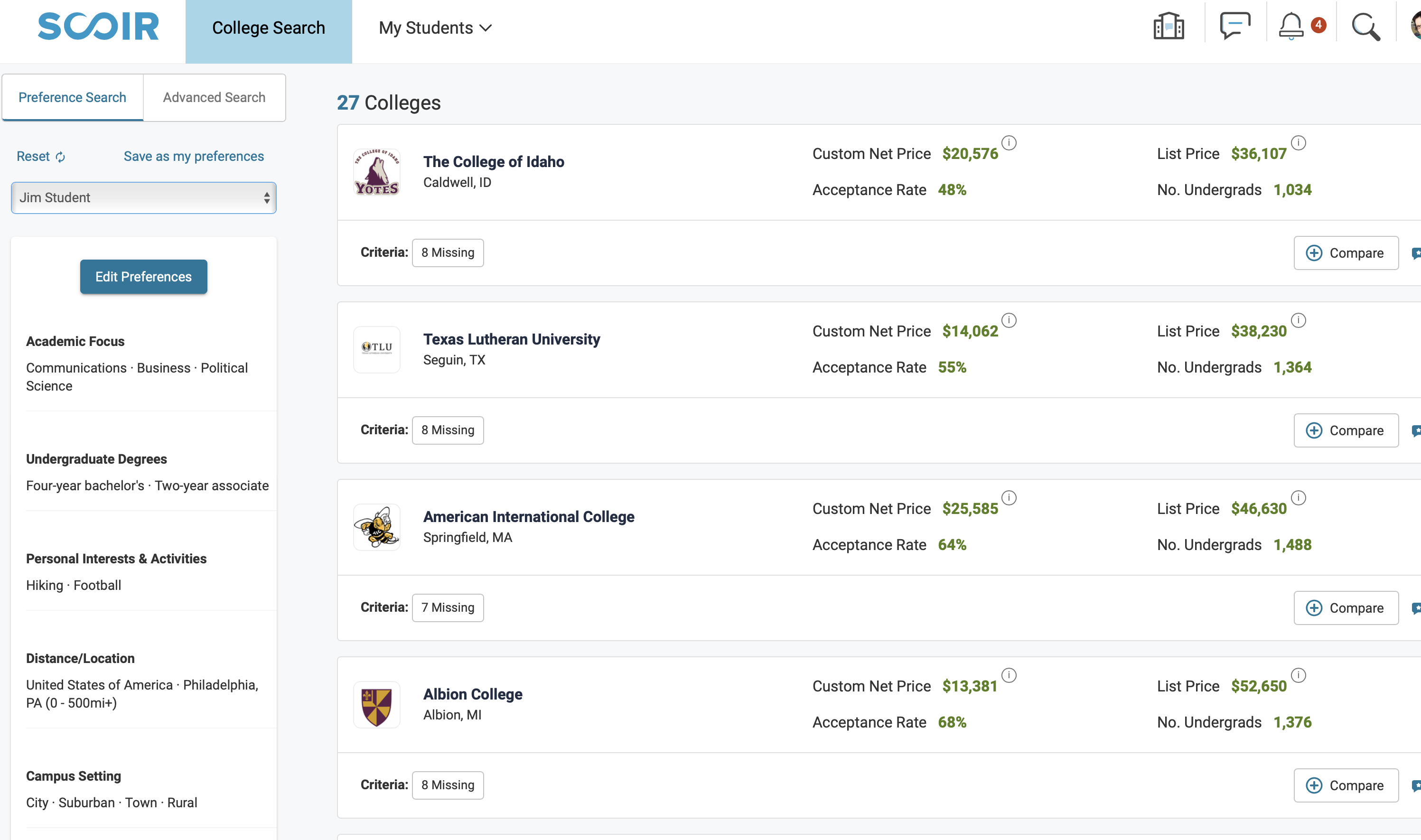Click the Academic Focus heading

click(75, 341)
